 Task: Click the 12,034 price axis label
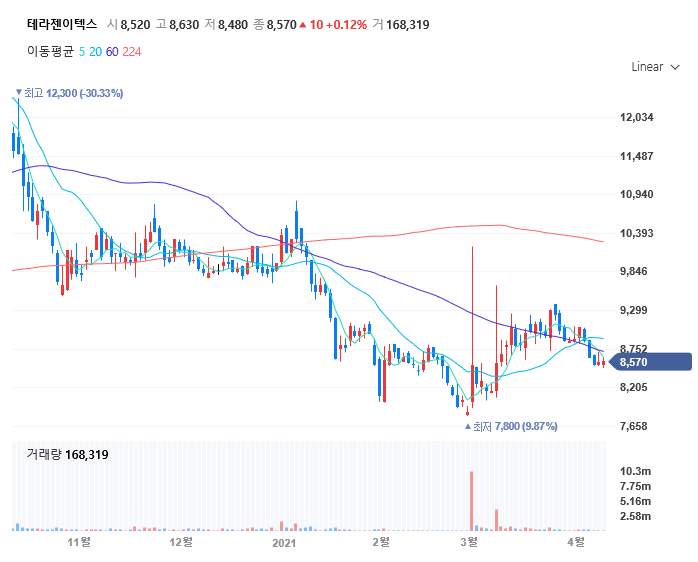click(x=637, y=117)
